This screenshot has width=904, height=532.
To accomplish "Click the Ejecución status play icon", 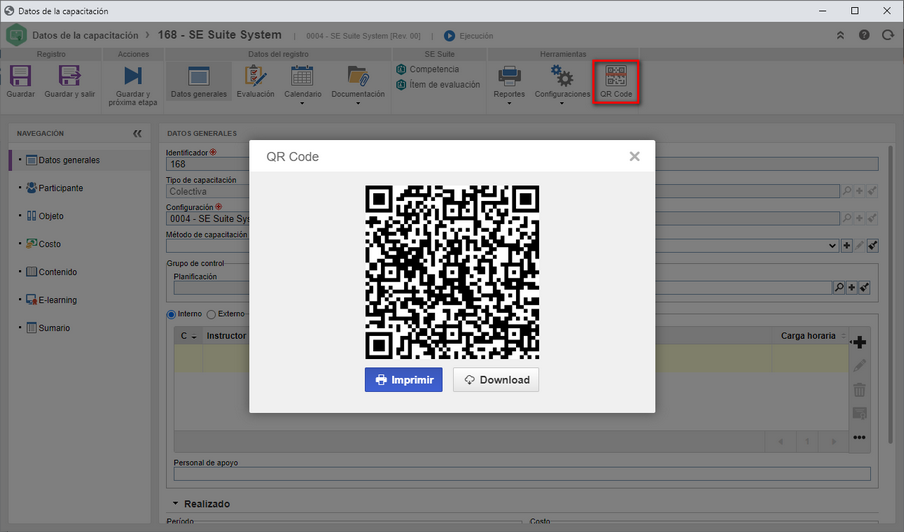I will pyautogui.click(x=449, y=36).
